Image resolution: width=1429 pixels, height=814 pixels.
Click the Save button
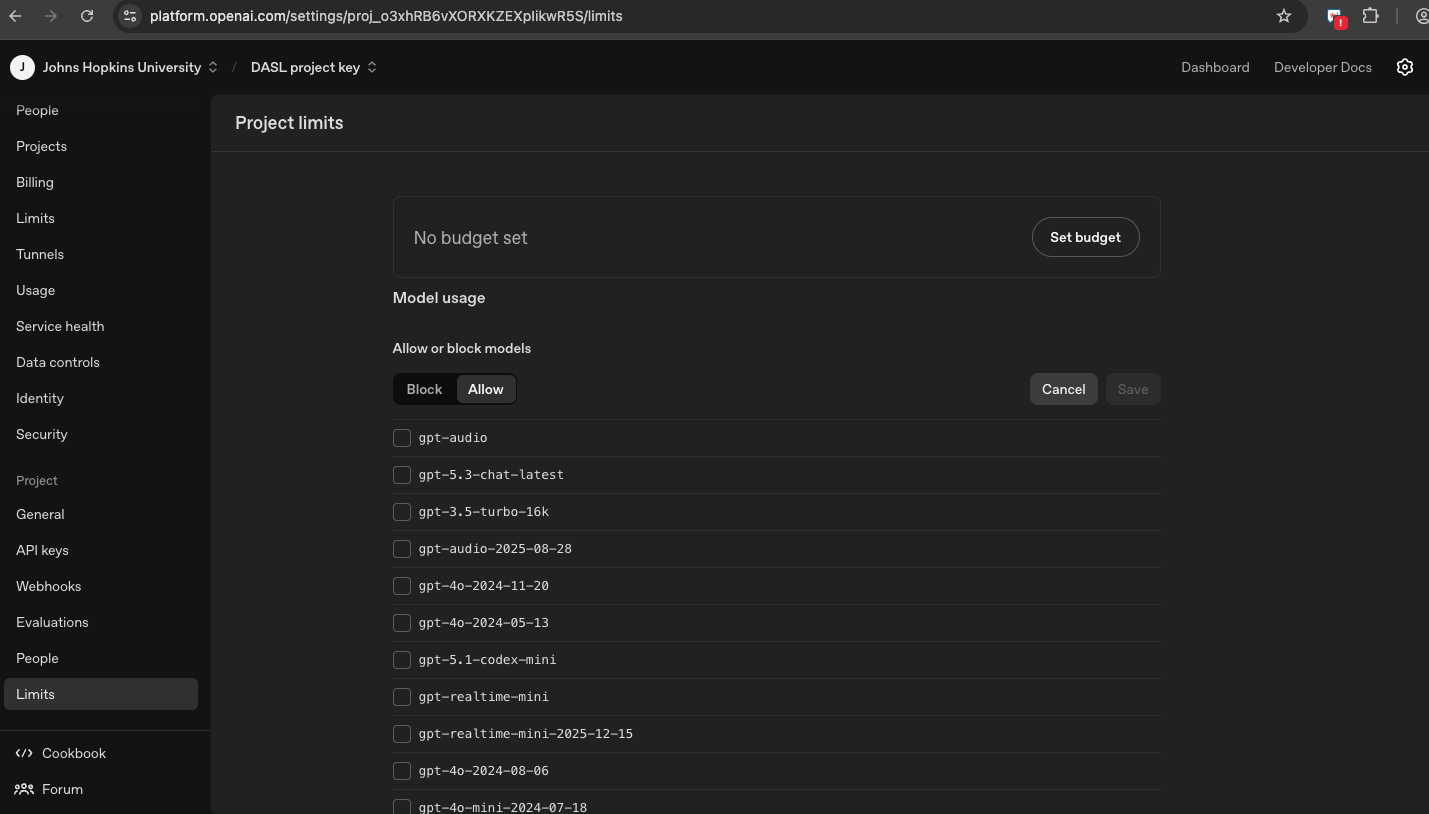1133,389
